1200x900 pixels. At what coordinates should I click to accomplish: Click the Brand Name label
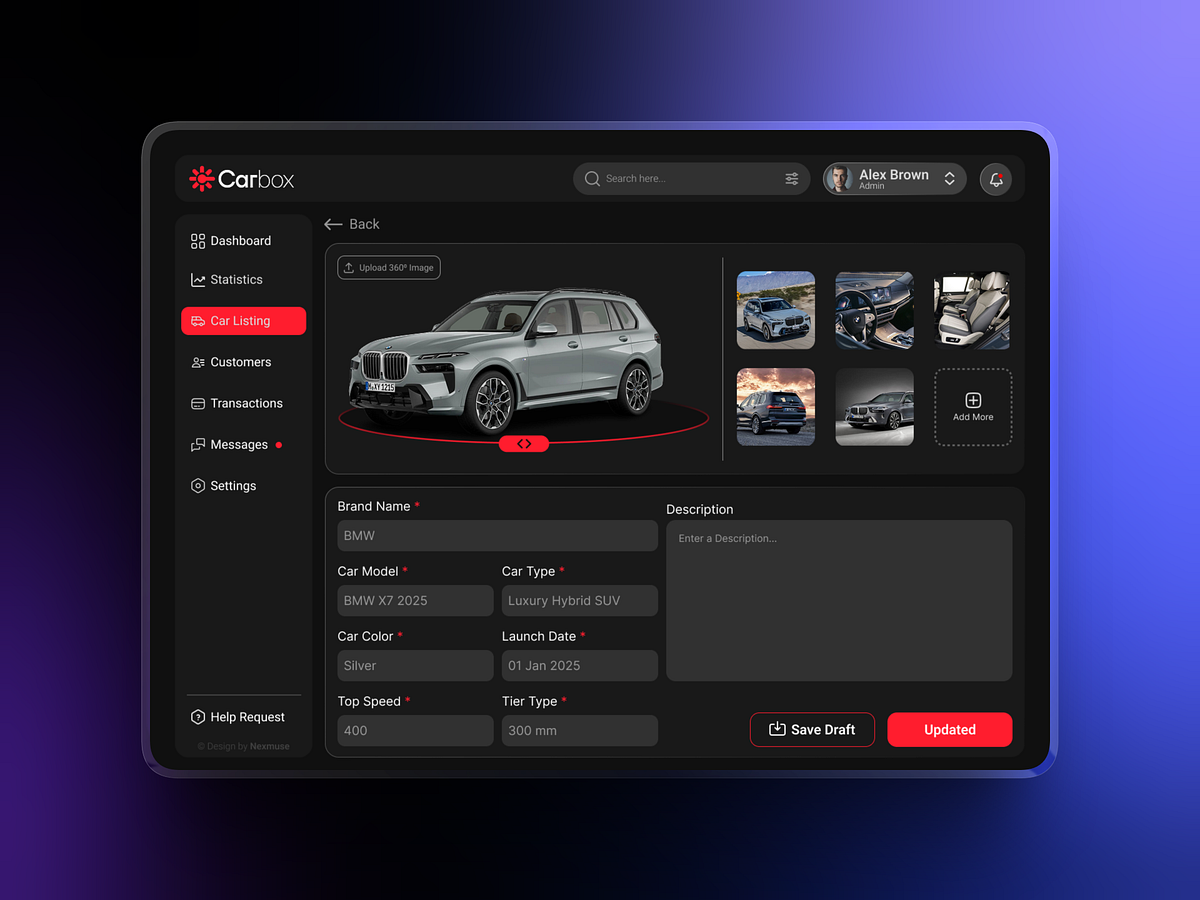click(x=374, y=507)
